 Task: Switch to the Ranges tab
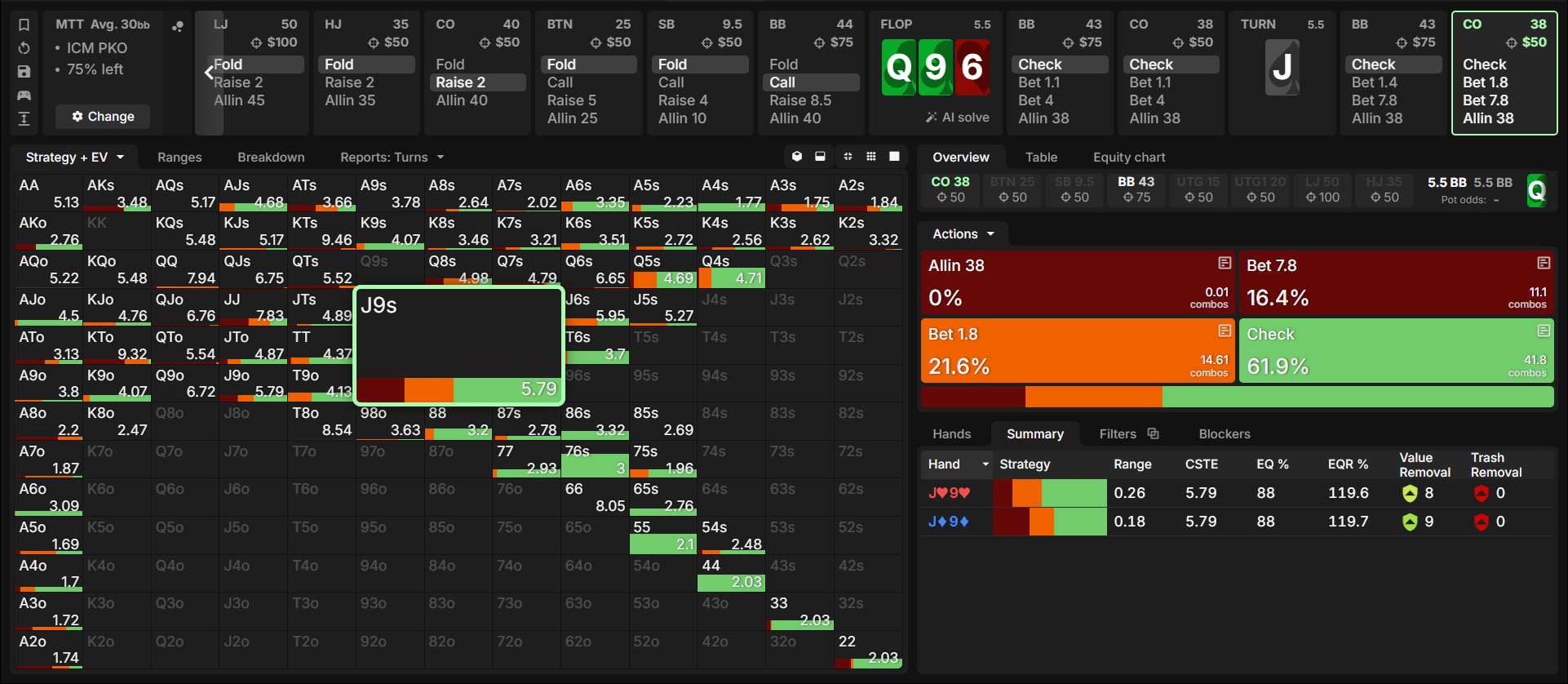pyautogui.click(x=179, y=157)
